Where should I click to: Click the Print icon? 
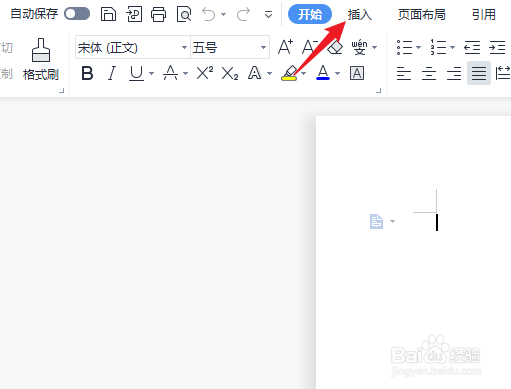[x=158, y=14]
